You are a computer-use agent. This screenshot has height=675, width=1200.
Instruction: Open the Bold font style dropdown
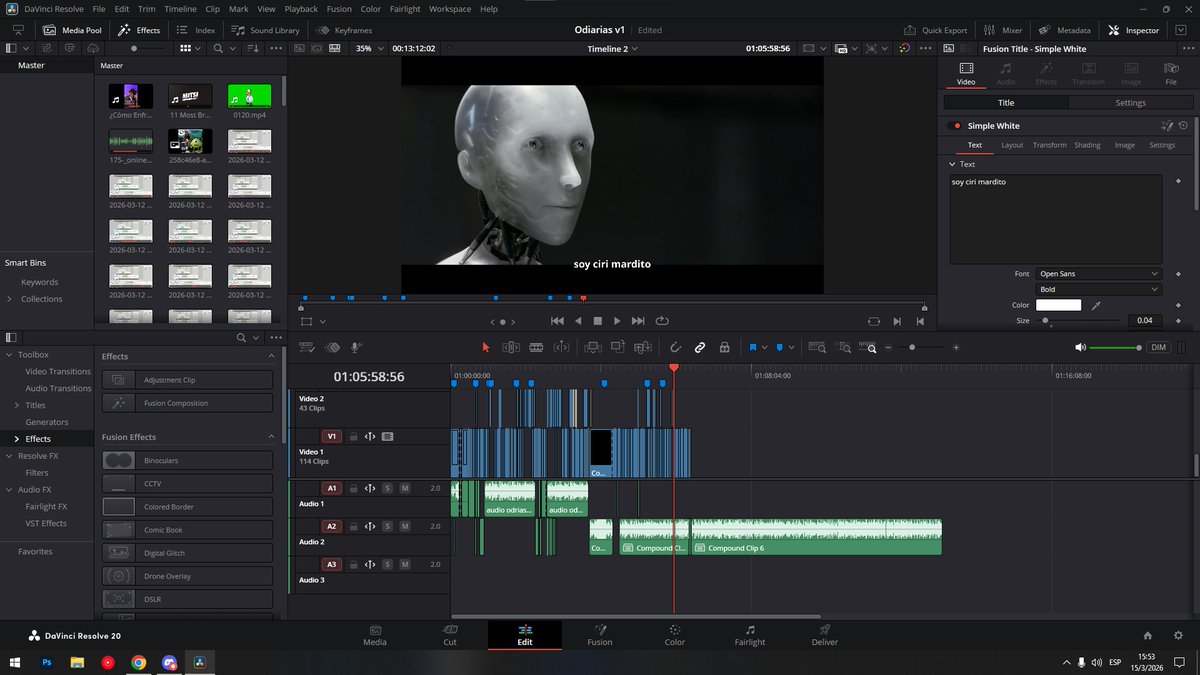tap(1098, 289)
